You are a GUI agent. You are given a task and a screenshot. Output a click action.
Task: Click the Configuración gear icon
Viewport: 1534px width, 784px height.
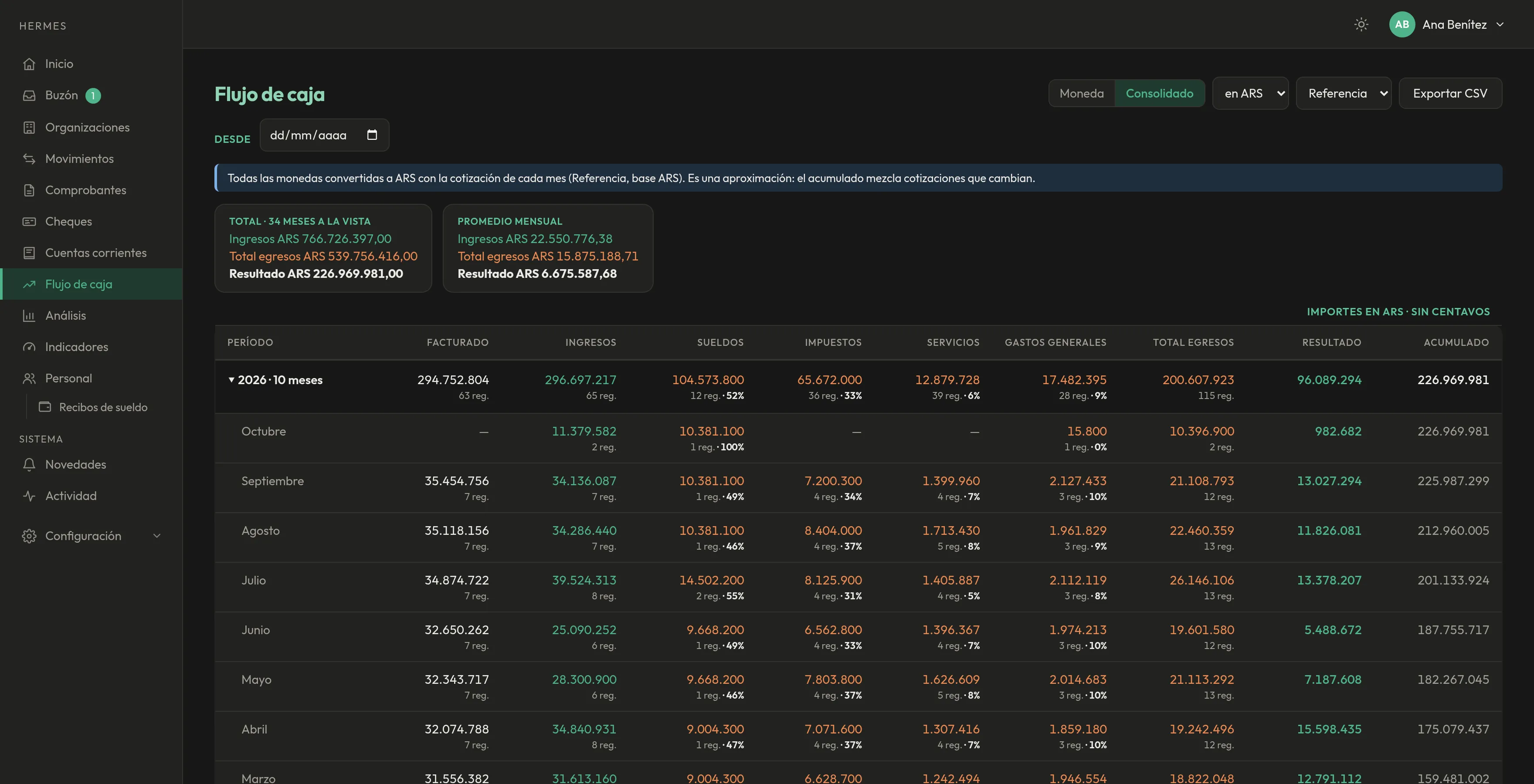(x=29, y=536)
